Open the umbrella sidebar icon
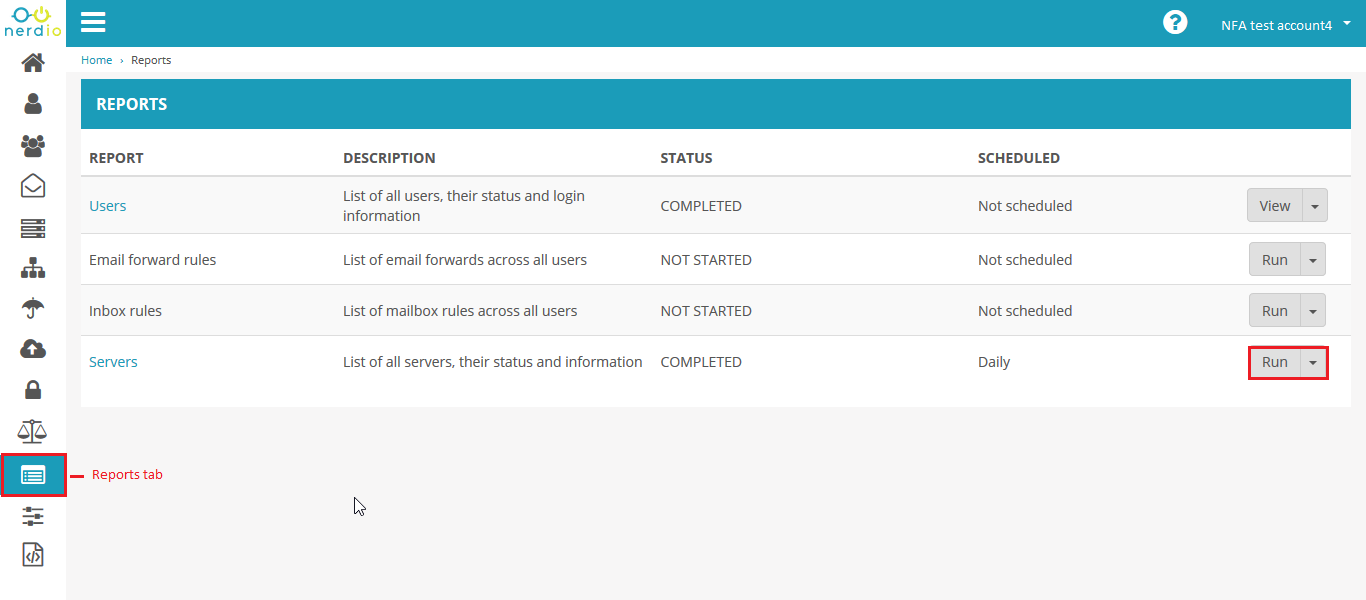 tap(33, 308)
